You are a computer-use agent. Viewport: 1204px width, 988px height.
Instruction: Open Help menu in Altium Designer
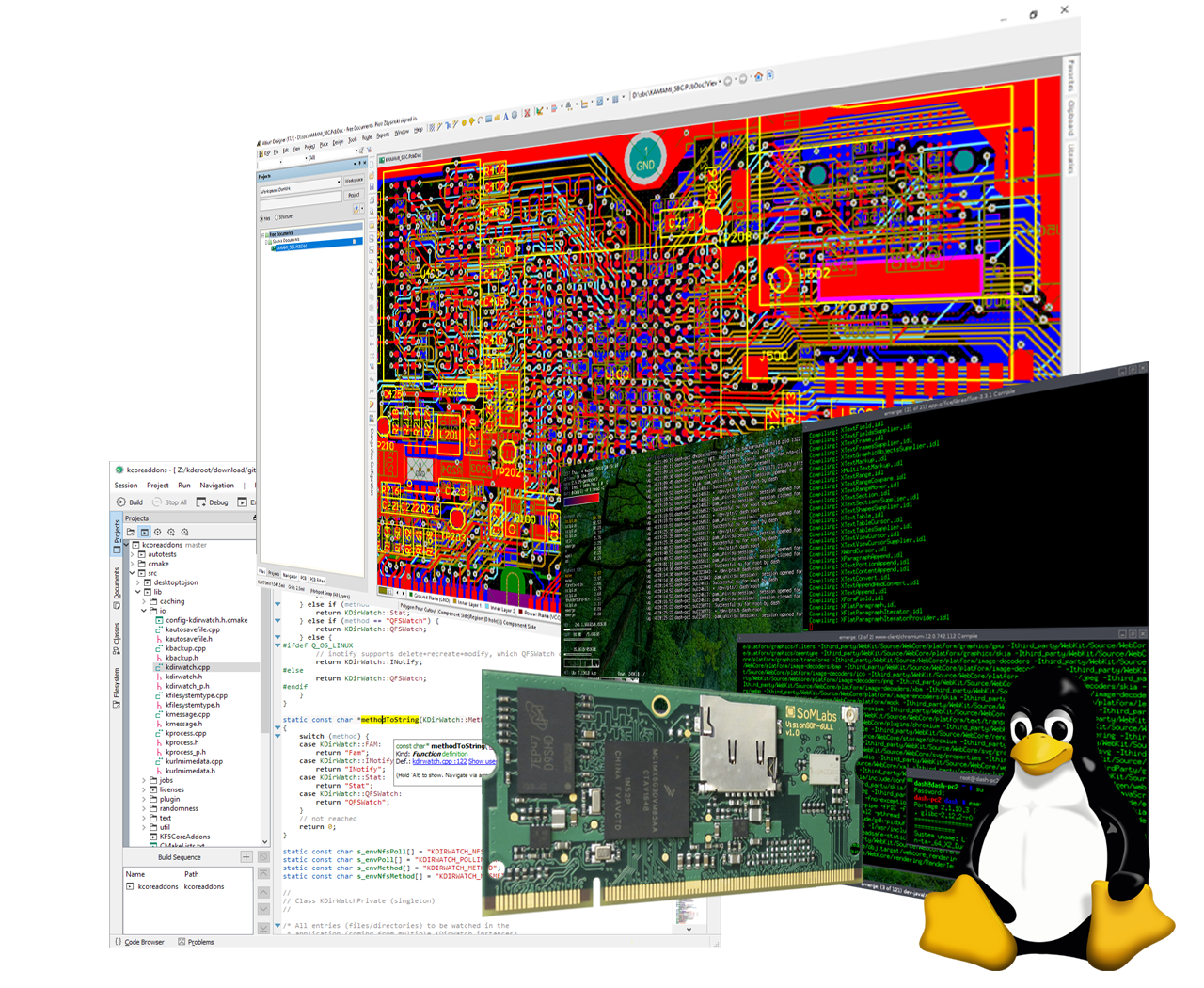(418, 131)
